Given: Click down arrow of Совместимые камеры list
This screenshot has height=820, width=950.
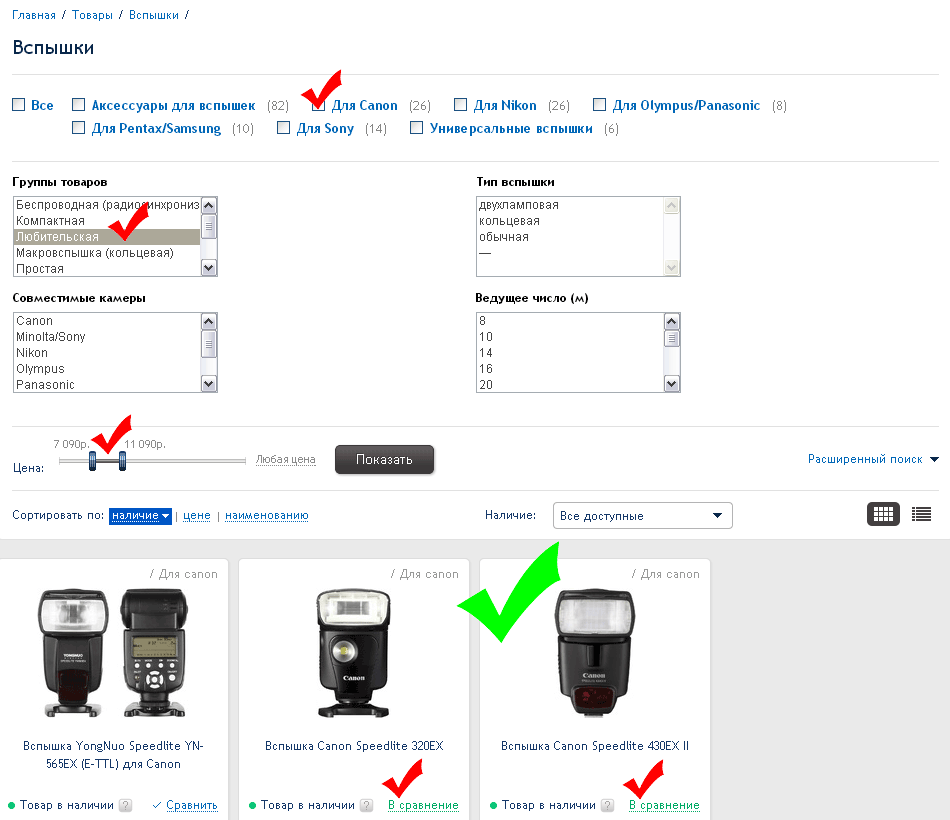Looking at the screenshot, I should [x=209, y=383].
